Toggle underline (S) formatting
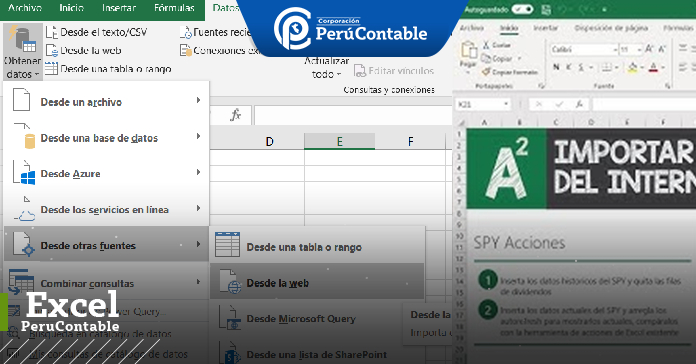This screenshot has height=364, width=696. pos(581,67)
